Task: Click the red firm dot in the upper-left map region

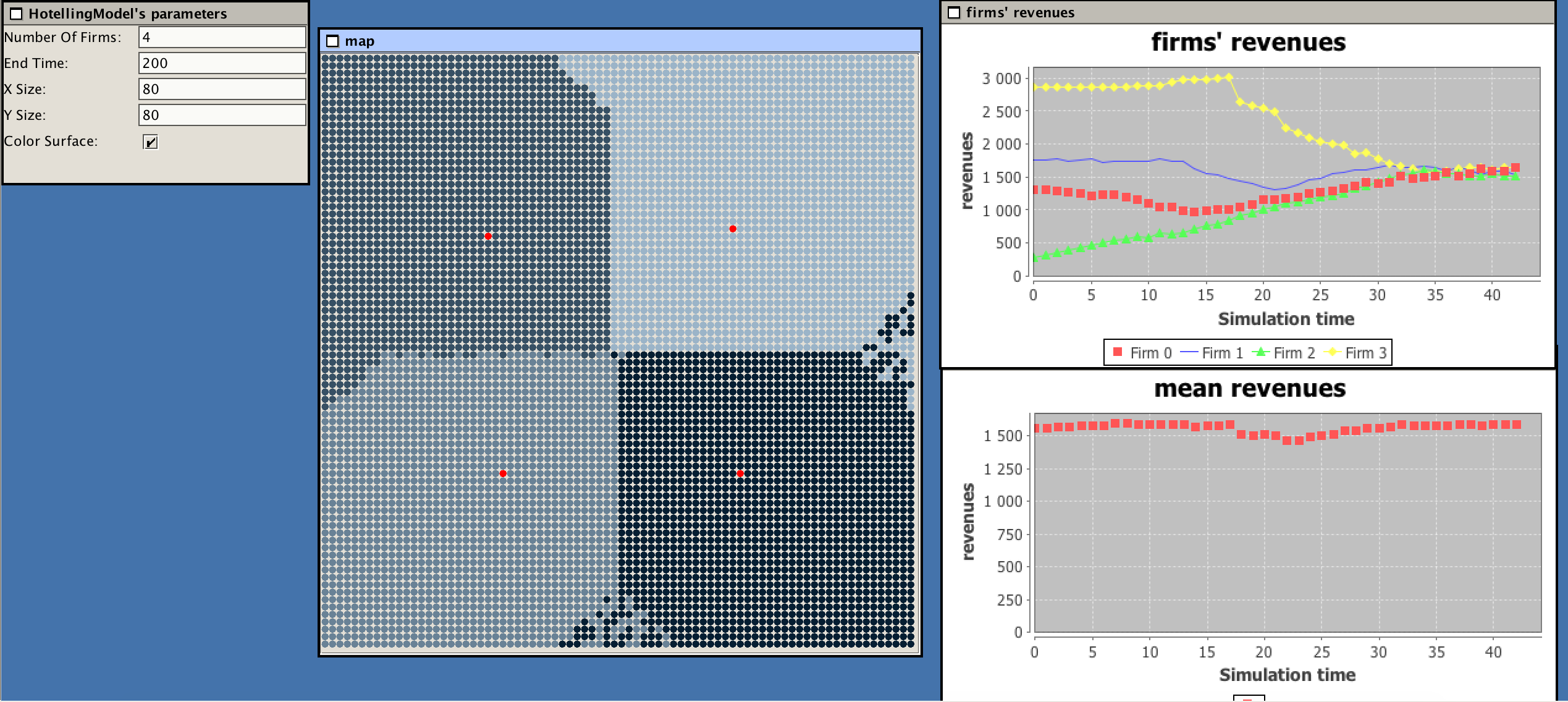Action: pyautogui.click(x=488, y=237)
